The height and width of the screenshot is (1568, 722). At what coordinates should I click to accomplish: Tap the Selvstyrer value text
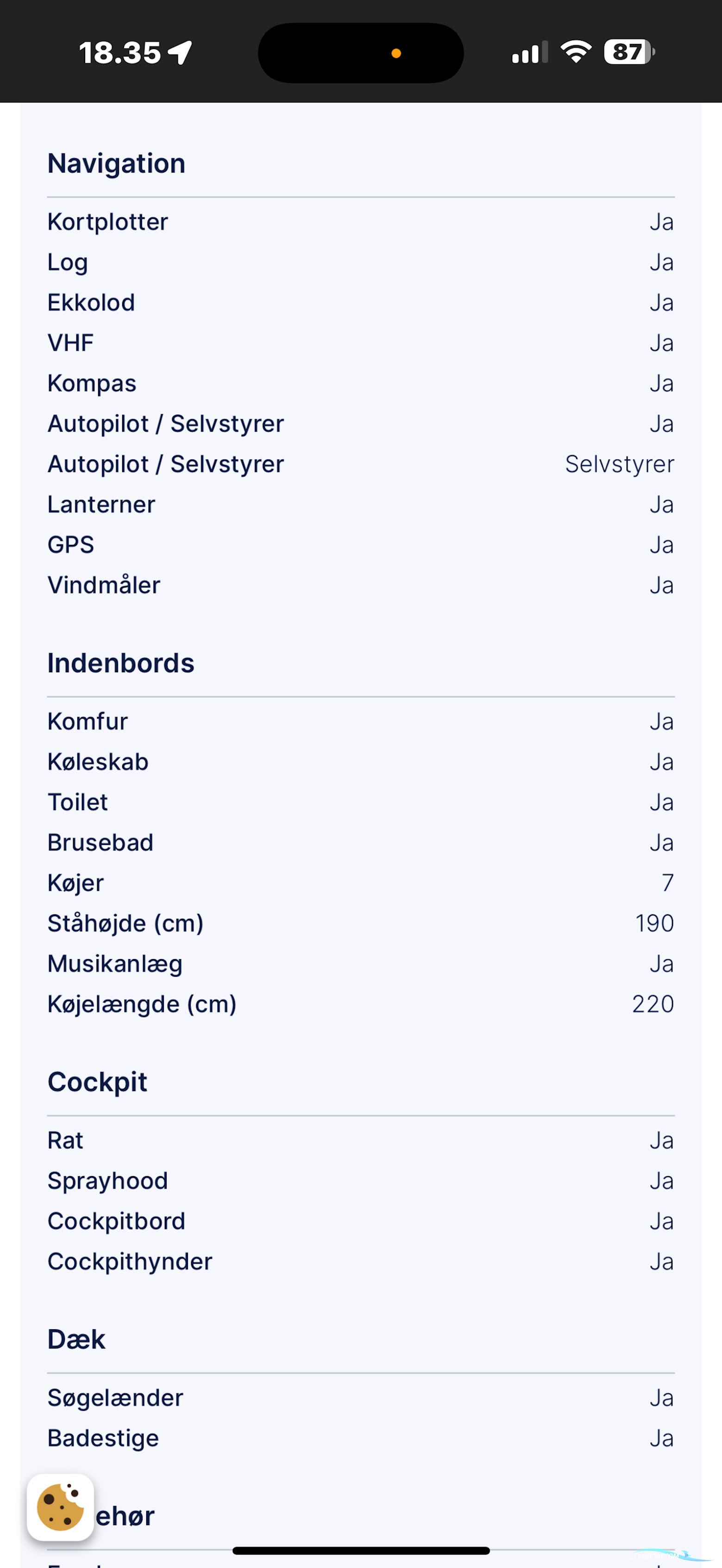[619, 464]
